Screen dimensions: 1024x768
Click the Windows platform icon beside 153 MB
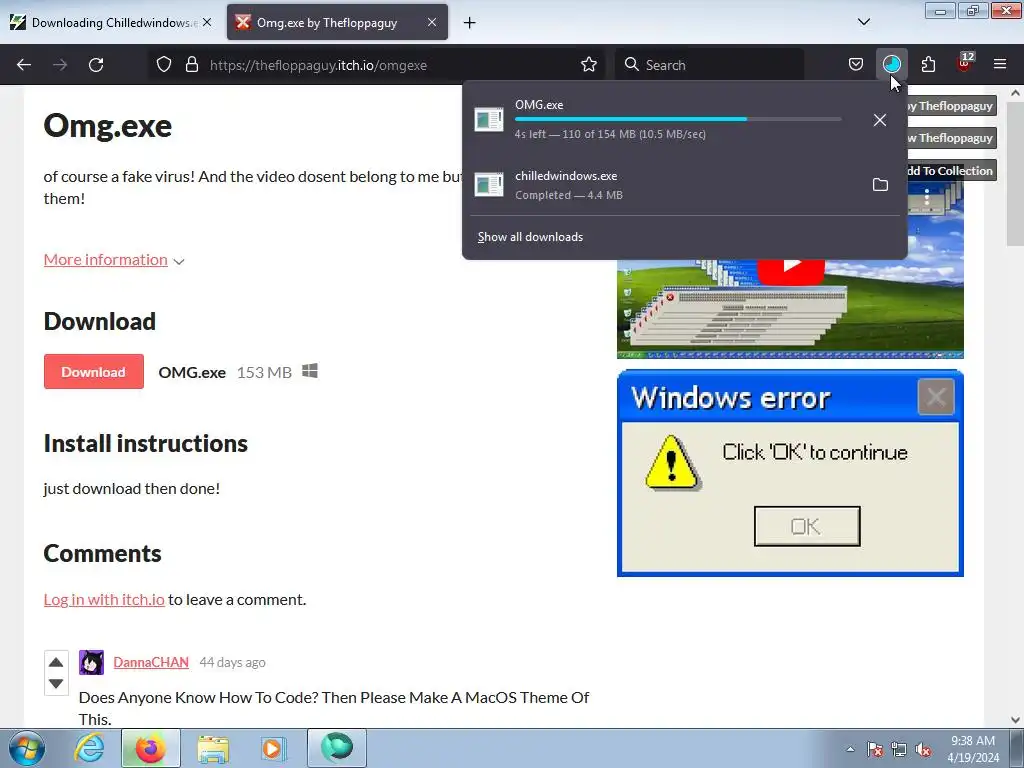pos(310,371)
